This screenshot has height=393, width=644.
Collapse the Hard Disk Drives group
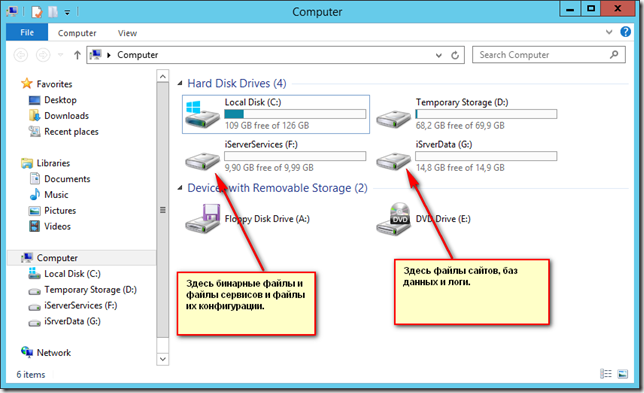pyautogui.click(x=180, y=83)
